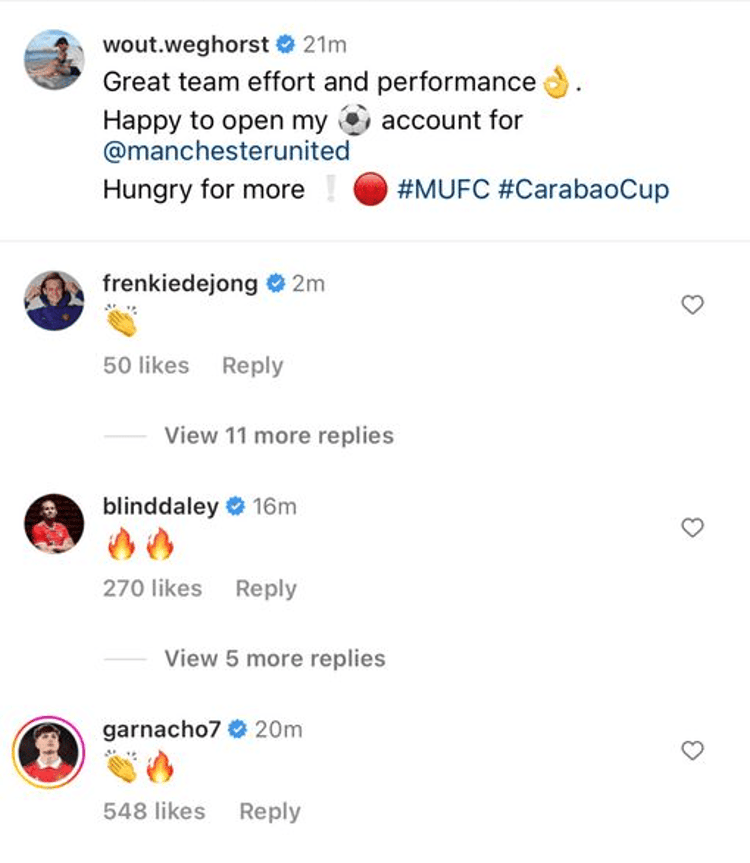The height and width of the screenshot is (863, 750).
Task: Reply to garnacho7's comment
Action: click(269, 811)
